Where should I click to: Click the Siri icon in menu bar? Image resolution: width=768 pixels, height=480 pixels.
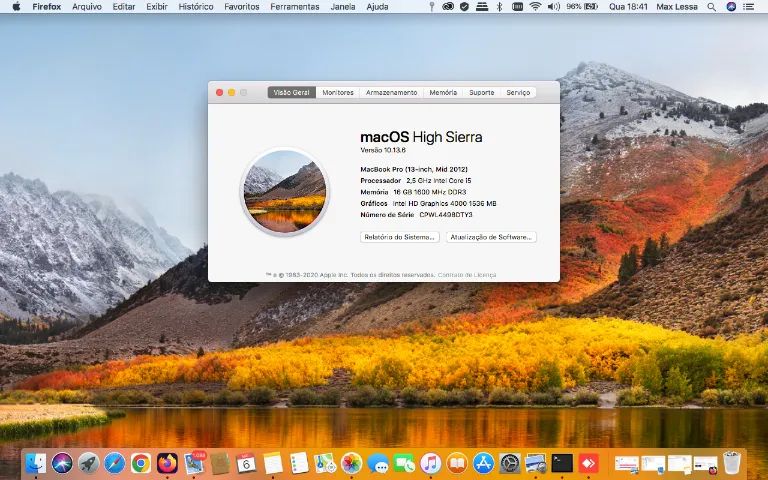coord(731,7)
